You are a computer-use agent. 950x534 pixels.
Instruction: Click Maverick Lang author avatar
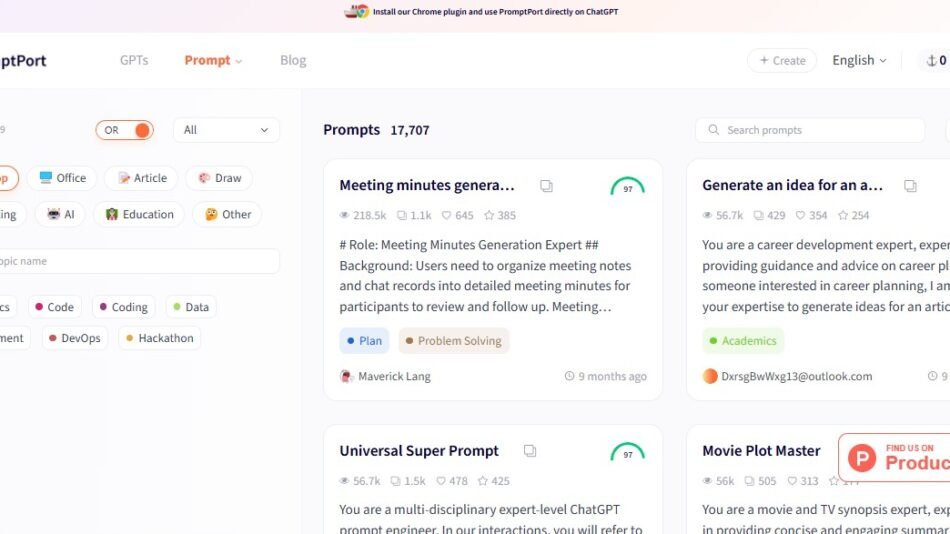point(347,376)
